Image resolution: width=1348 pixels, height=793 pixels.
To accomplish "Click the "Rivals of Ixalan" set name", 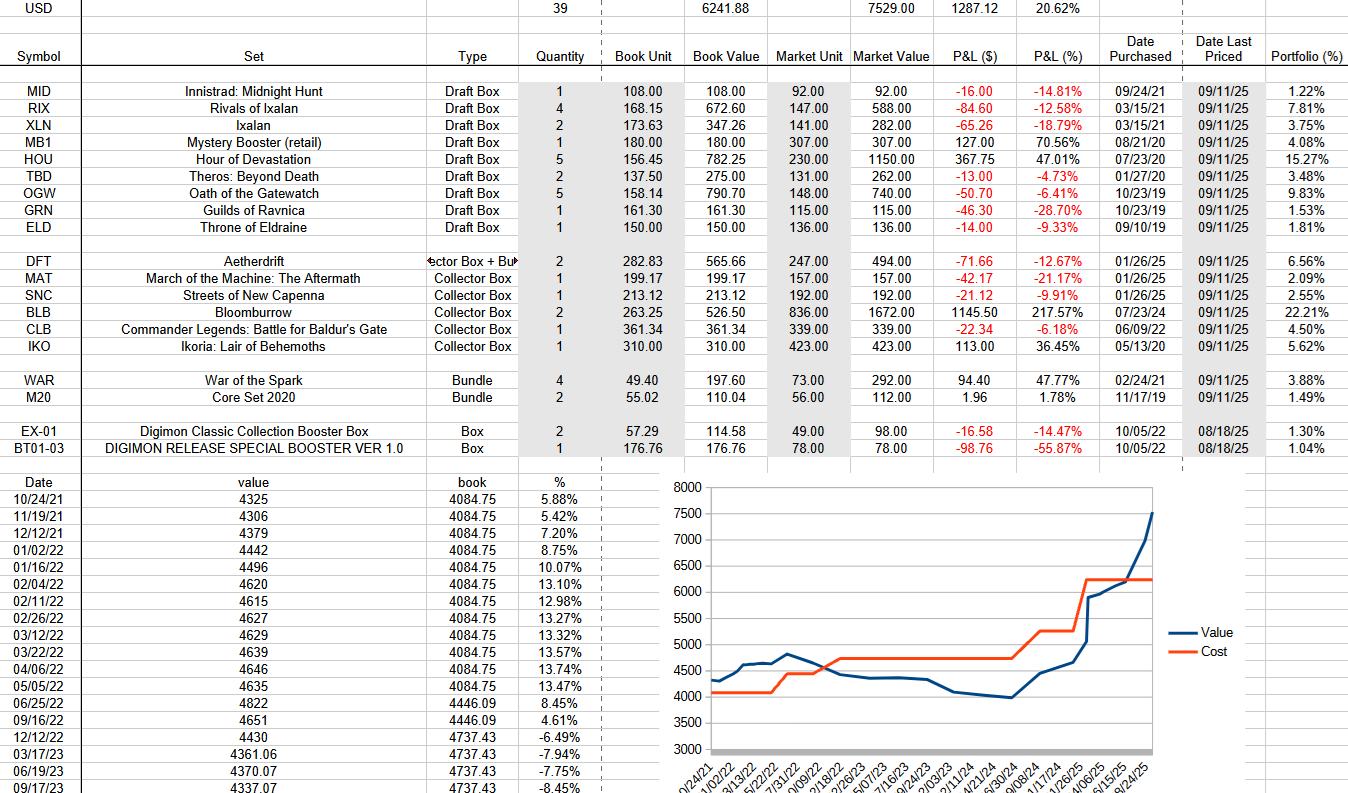I will pos(254,108).
